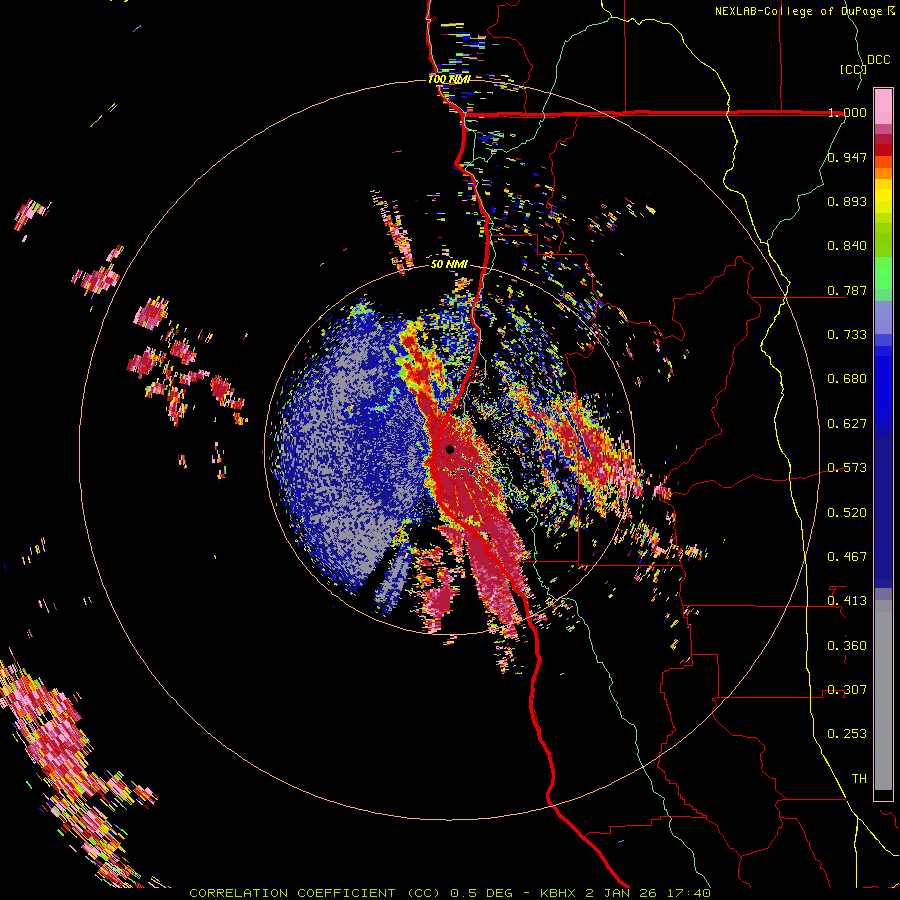Click the 0.5 DEG elevation text in caption
This screenshot has width=900, height=900.
(x=482, y=893)
